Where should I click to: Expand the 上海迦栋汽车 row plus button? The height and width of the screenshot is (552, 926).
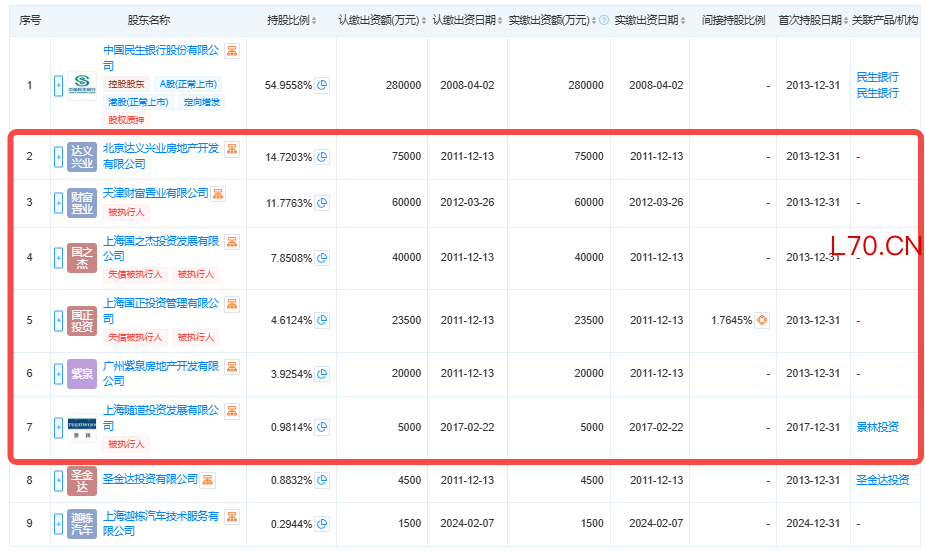click(x=58, y=524)
